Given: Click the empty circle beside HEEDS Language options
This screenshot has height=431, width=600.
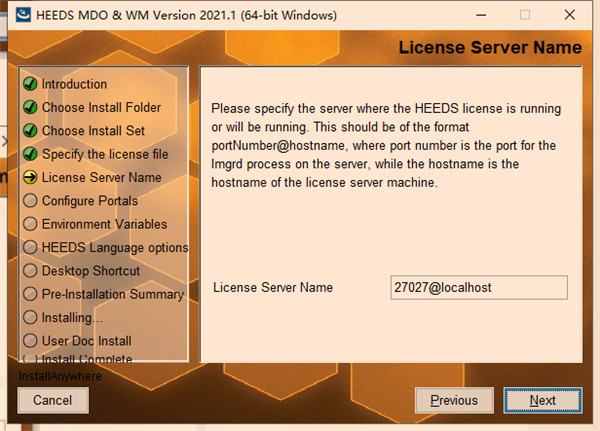Looking at the screenshot, I should 30,247.
